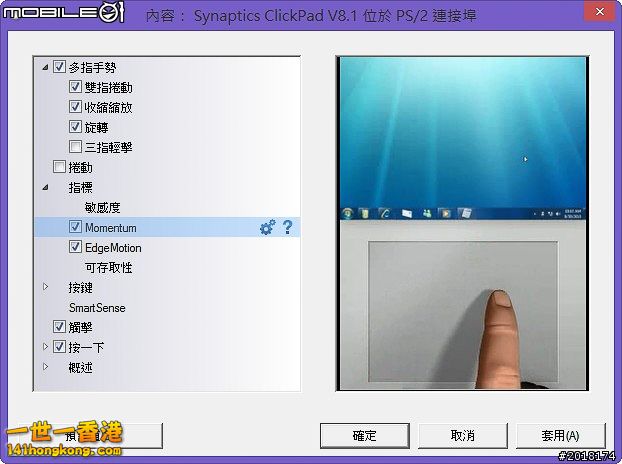The height and width of the screenshot is (464, 622).
Task: Toggle the EdgeMotion checkbox
Action: point(75,247)
